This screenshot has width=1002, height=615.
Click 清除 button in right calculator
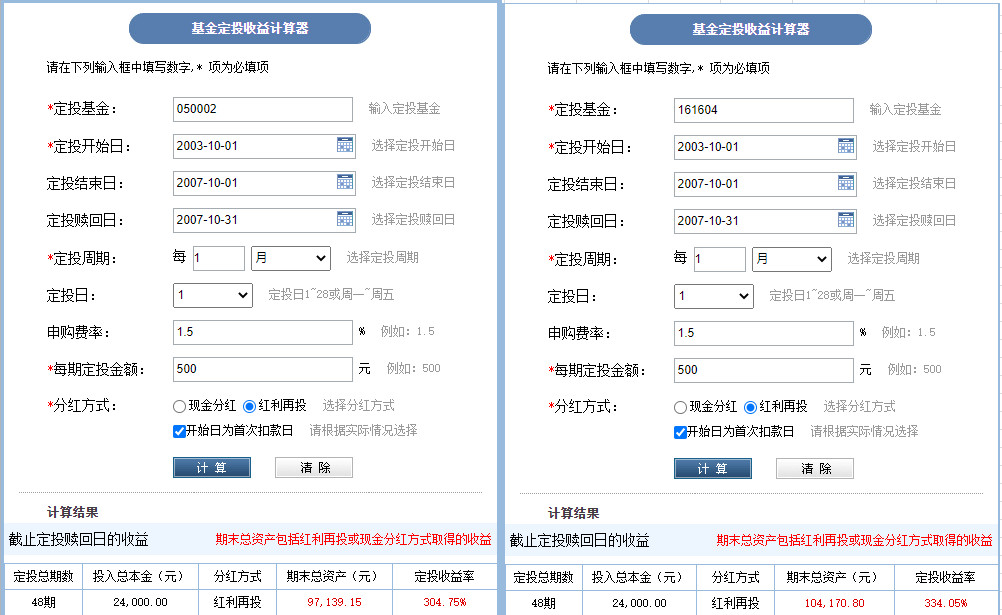coord(815,469)
